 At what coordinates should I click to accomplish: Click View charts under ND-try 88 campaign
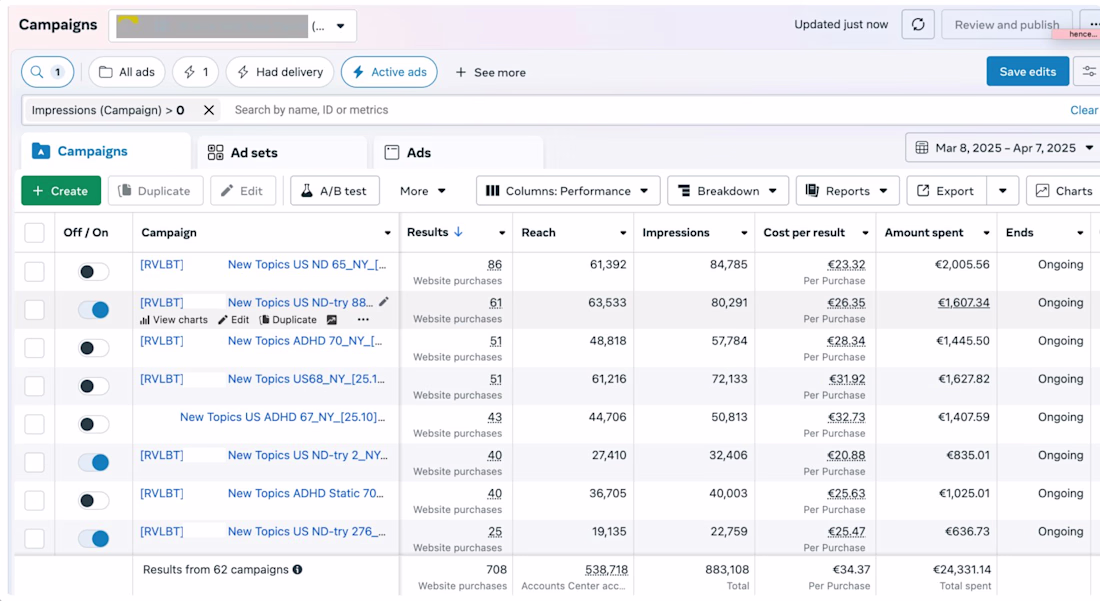173,320
